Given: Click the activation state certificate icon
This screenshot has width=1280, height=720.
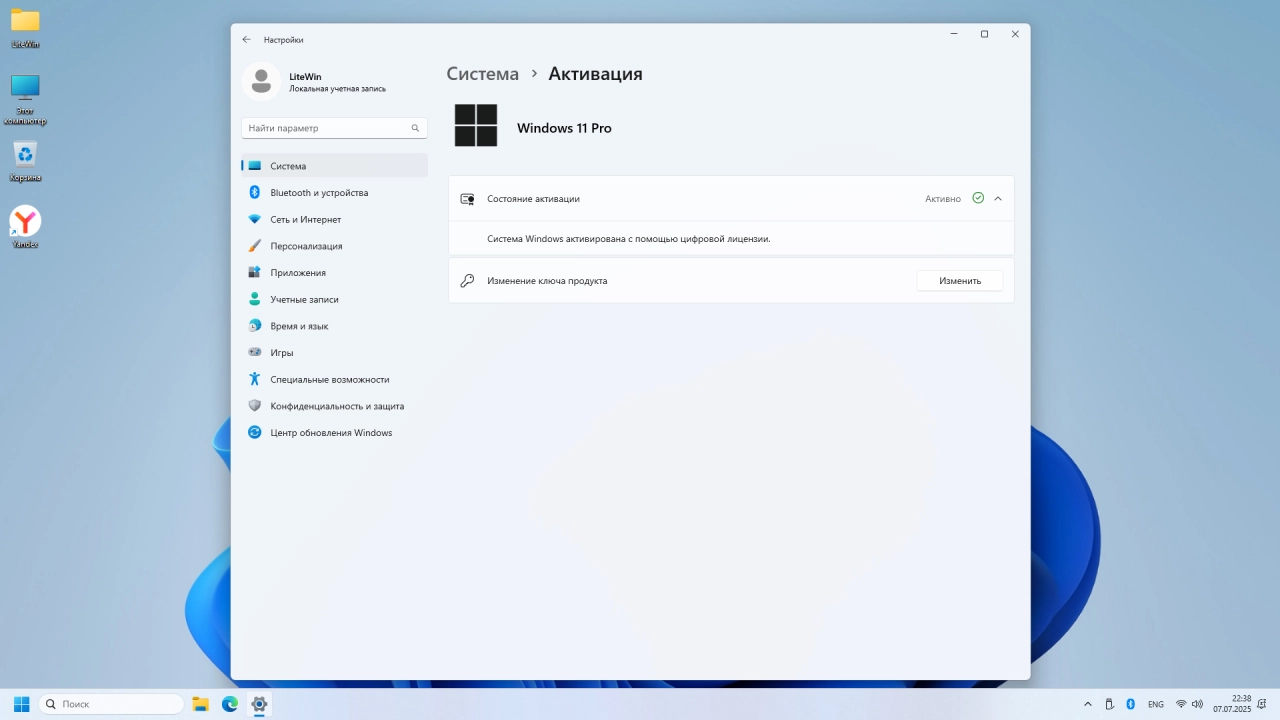Looking at the screenshot, I should (x=467, y=199).
